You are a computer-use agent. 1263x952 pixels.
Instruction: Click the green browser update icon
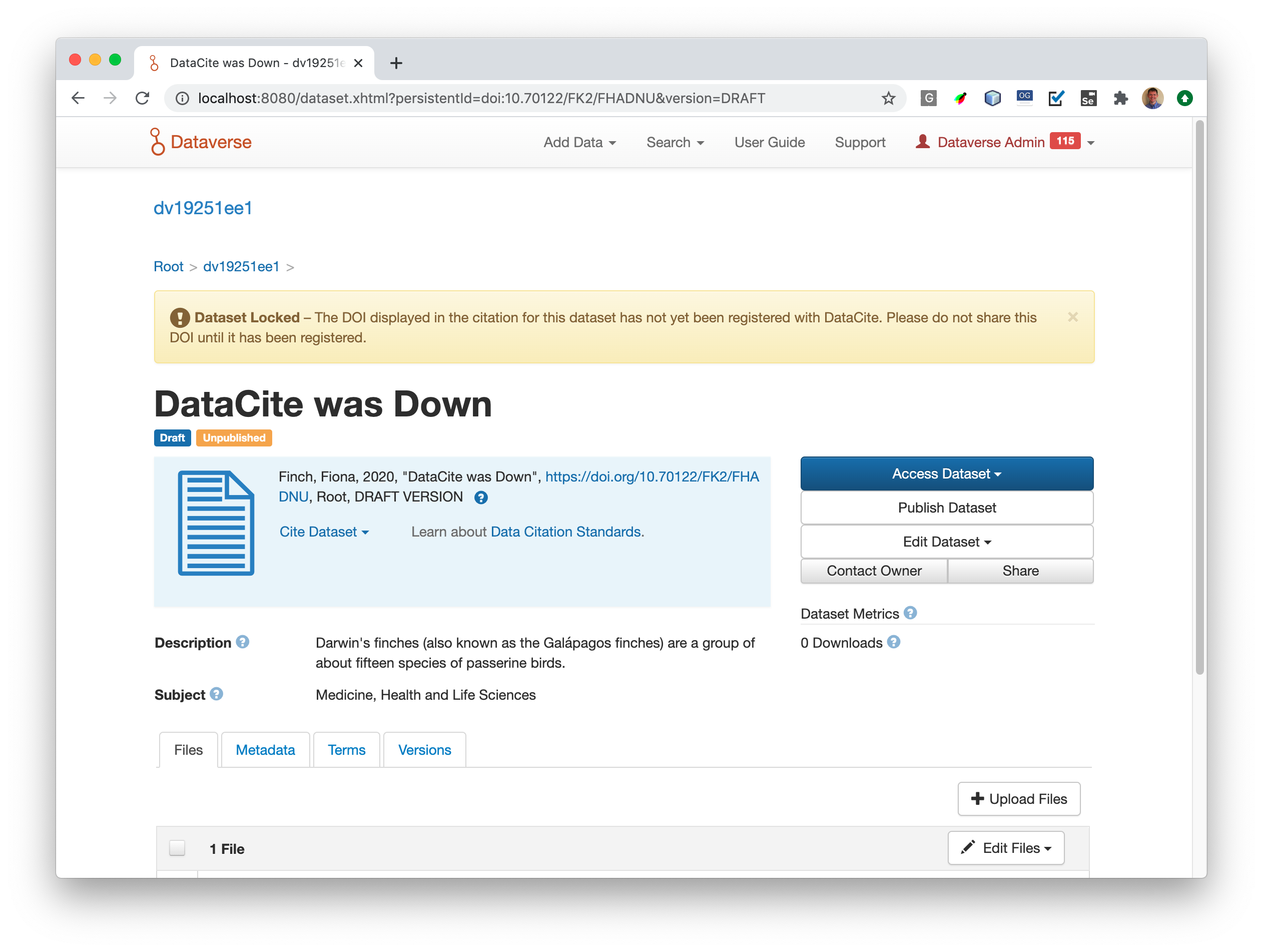pos(1185,98)
